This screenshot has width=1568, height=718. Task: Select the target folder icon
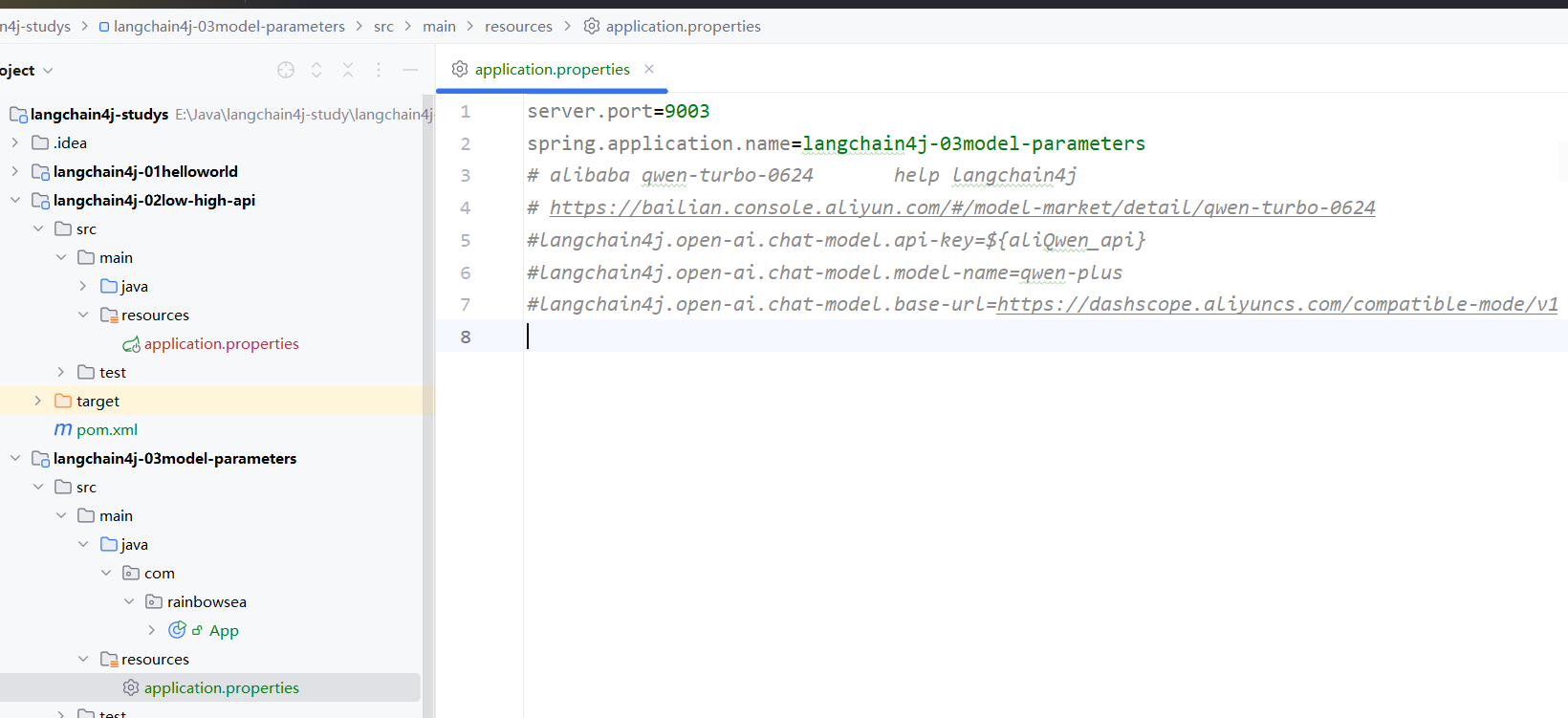(63, 401)
